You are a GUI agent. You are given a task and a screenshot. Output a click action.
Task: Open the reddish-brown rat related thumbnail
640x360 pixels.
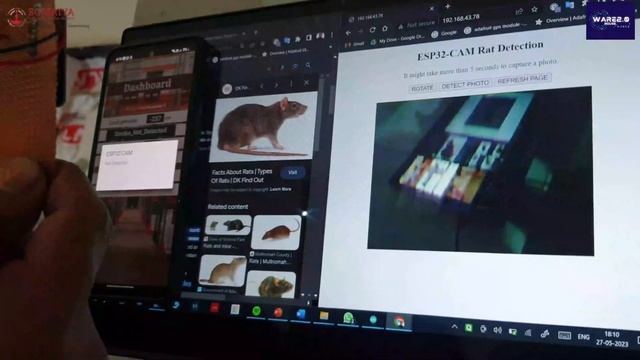click(x=276, y=232)
